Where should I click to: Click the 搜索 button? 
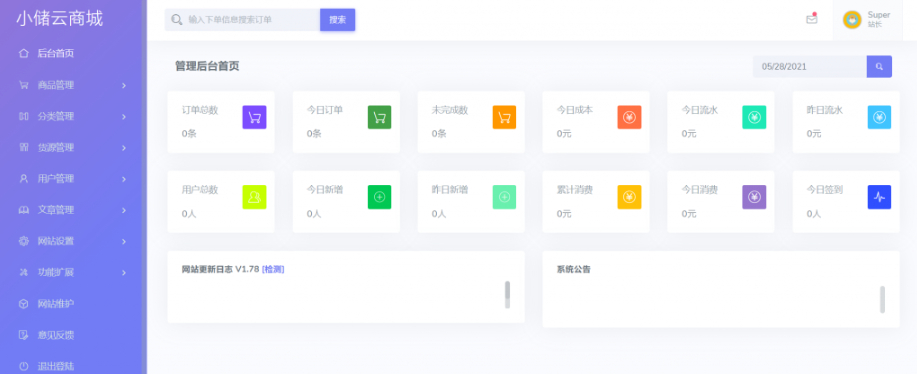click(x=337, y=19)
